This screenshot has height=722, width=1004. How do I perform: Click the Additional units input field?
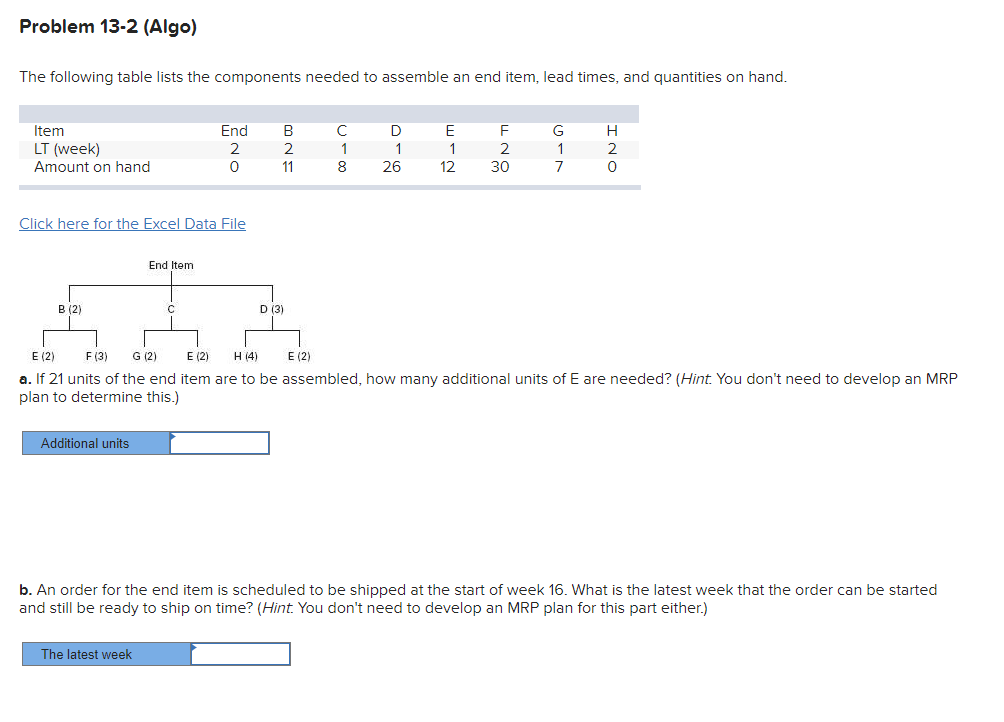pos(220,442)
